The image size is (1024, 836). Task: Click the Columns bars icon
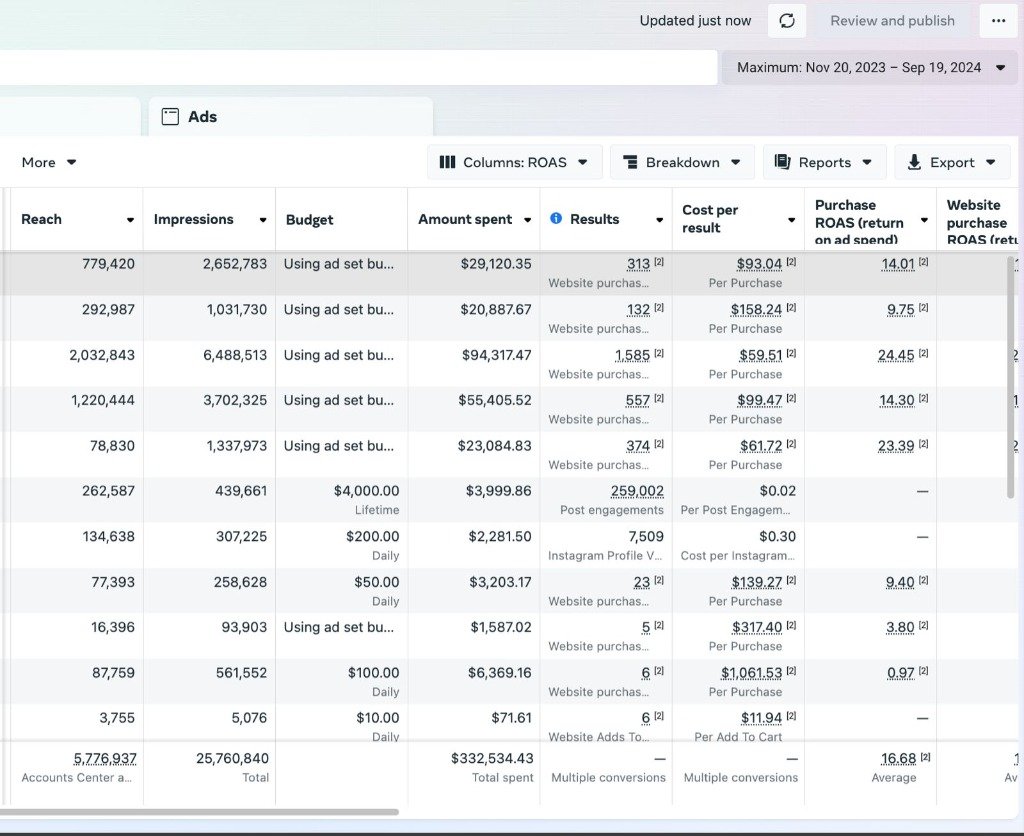447,162
